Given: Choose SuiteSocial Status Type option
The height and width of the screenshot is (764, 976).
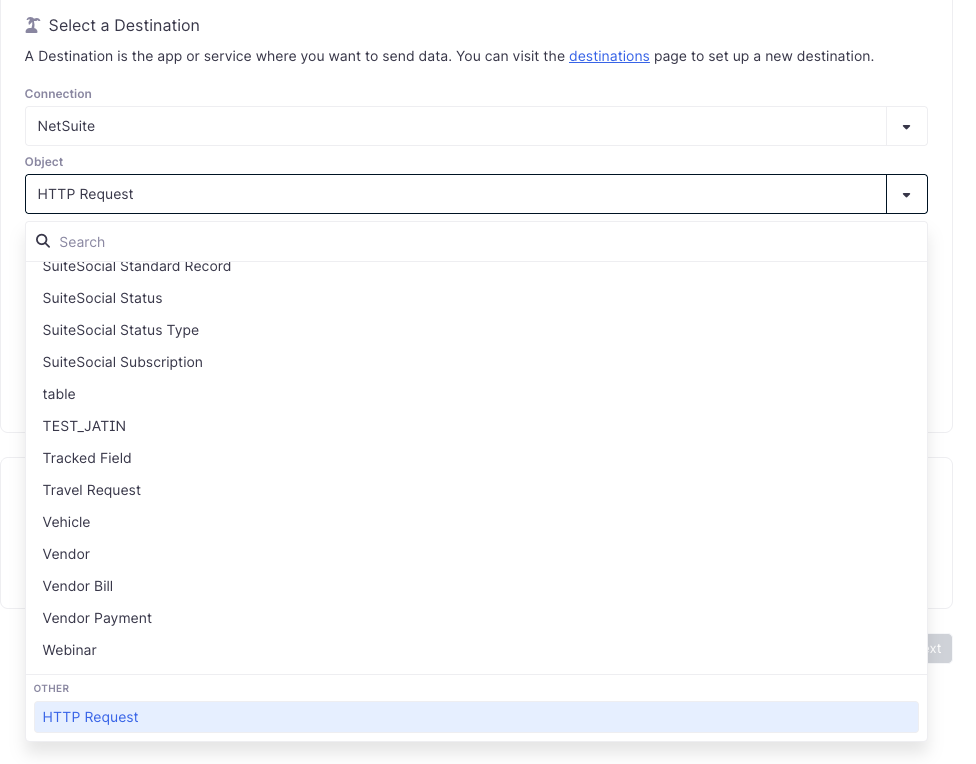Looking at the screenshot, I should 120,330.
